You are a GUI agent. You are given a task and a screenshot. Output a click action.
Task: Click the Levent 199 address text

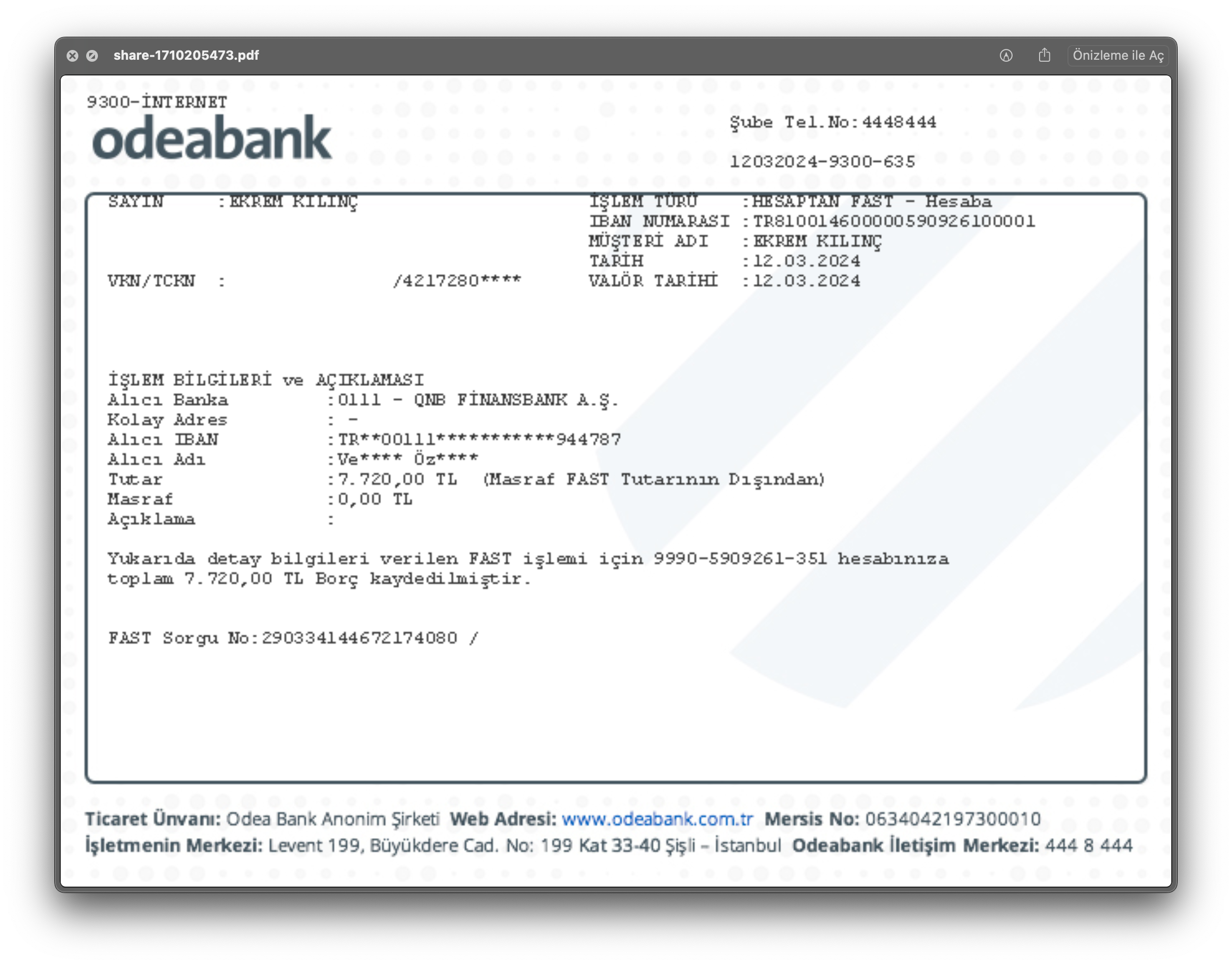point(524,846)
